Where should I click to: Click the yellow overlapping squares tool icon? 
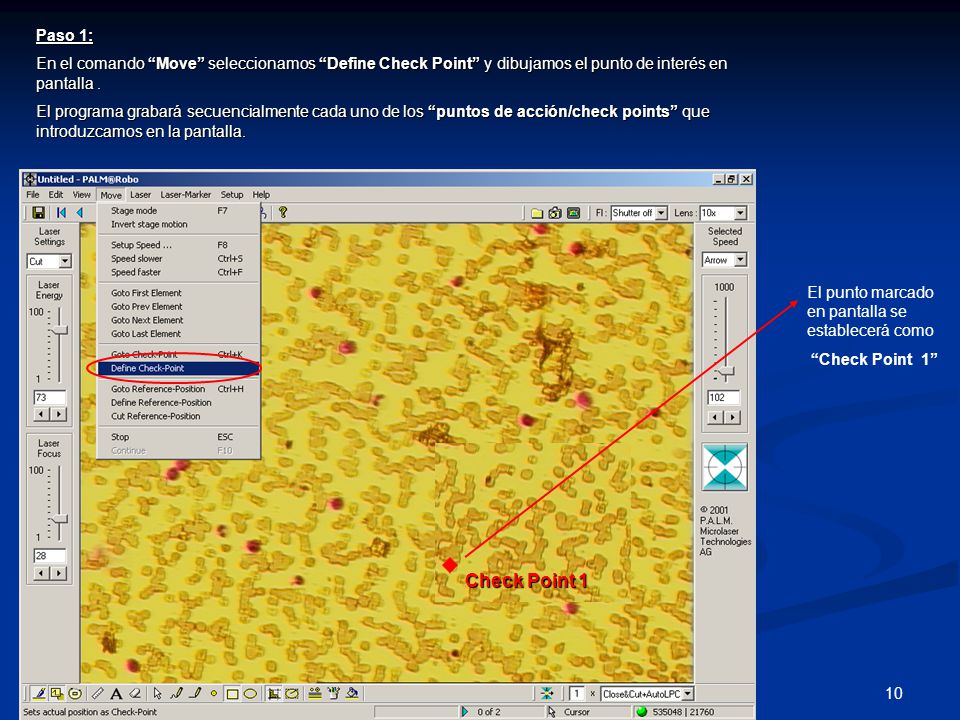(57, 694)
